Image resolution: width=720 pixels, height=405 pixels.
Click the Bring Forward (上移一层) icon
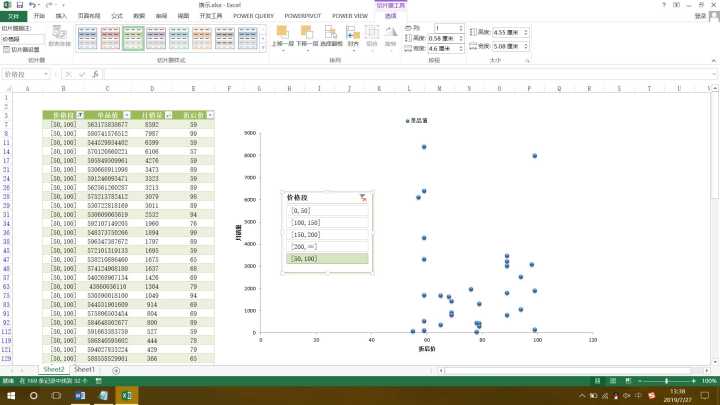click(282, 35)
